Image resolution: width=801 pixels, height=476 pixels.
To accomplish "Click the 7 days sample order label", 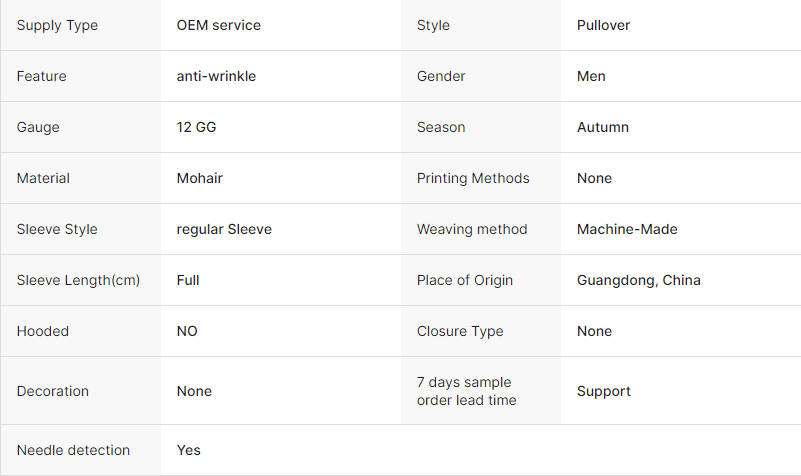I will pyautogui.click(x=466, y=391).
